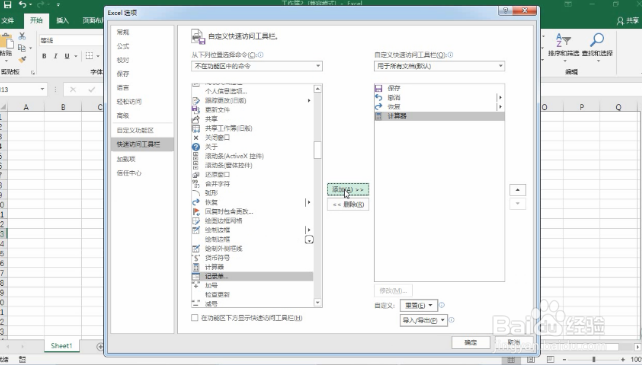Click the Save icon in Excel title bar
The width and height of the screenshot is (642, 368).
(x=7, y=5)
